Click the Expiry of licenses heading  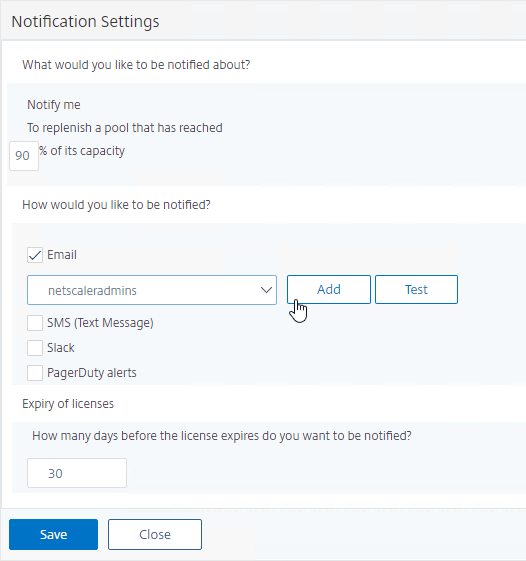coord(68,404)
